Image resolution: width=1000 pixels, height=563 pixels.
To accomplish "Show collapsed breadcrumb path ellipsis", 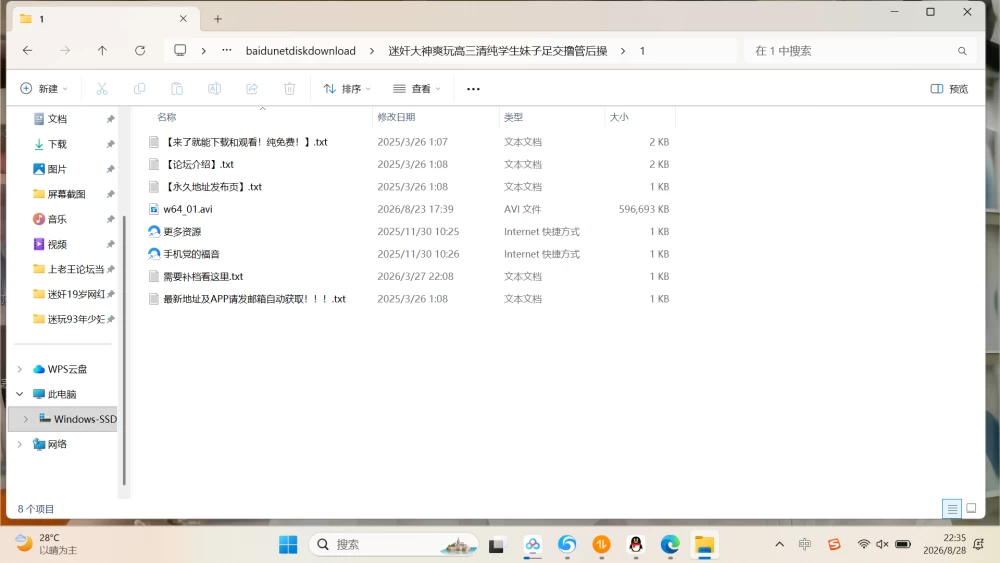I will tap(226, 50).
